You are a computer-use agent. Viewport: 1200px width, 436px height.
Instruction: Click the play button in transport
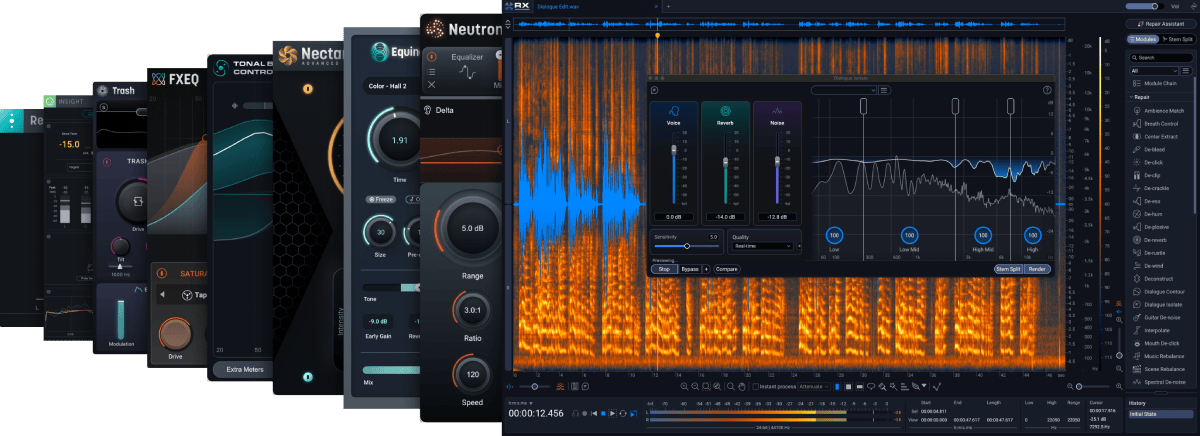[612, 413]
